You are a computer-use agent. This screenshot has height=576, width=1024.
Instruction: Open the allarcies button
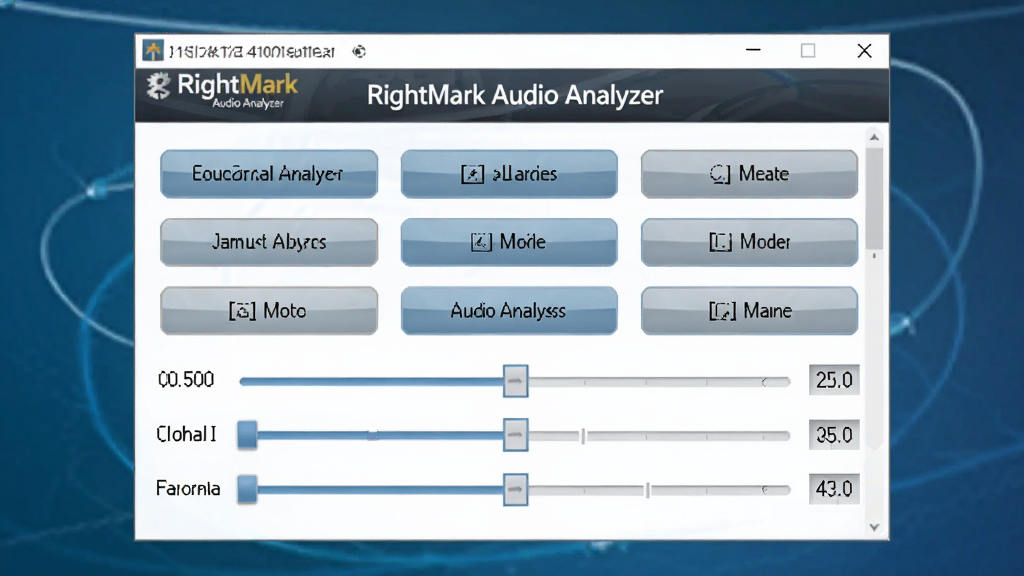(x=509, y=174)
